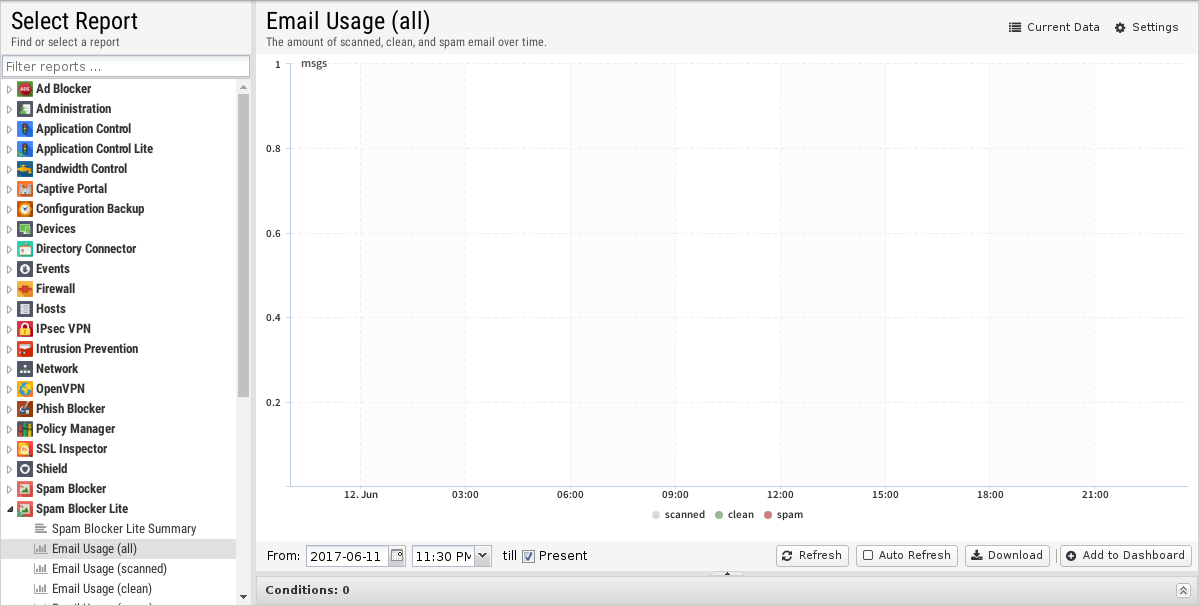
Task: Expand the Ad Blocker tree node
Action: tap(9, 89)
